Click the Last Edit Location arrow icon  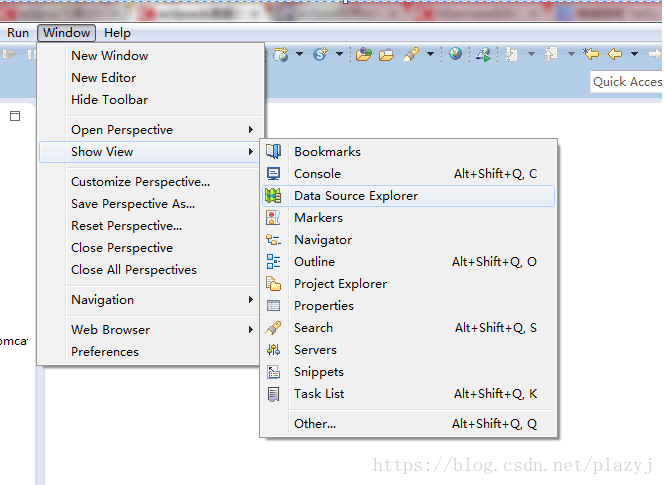591,54
